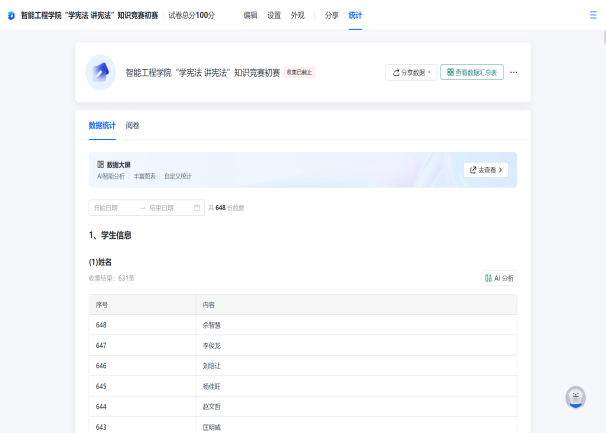Image resolution: width=606 pixels, height=433 pixels.
Task: Open the more options ellipsis menu
Action: point(514,73)
